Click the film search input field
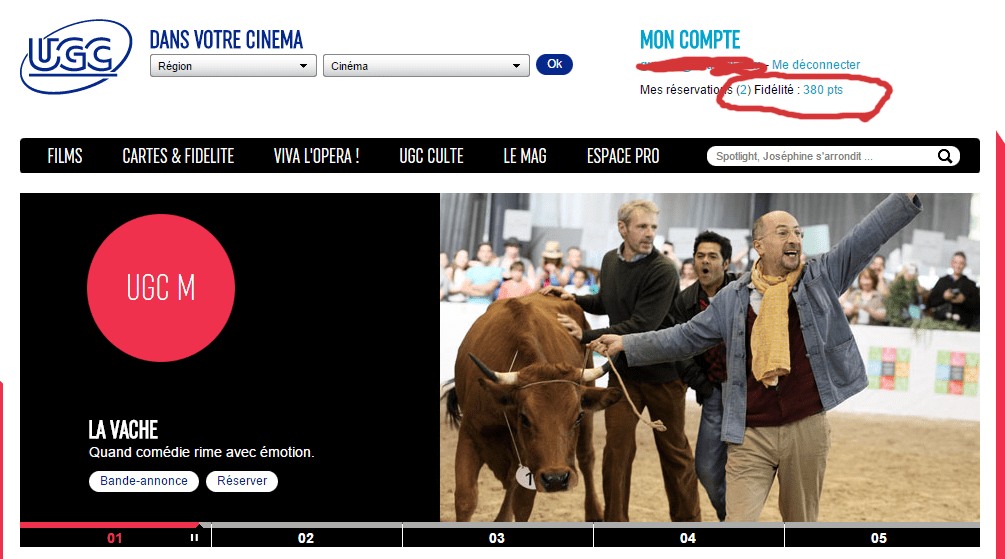The height and width of the screenshot is (559, 1005). coord(820,156)
